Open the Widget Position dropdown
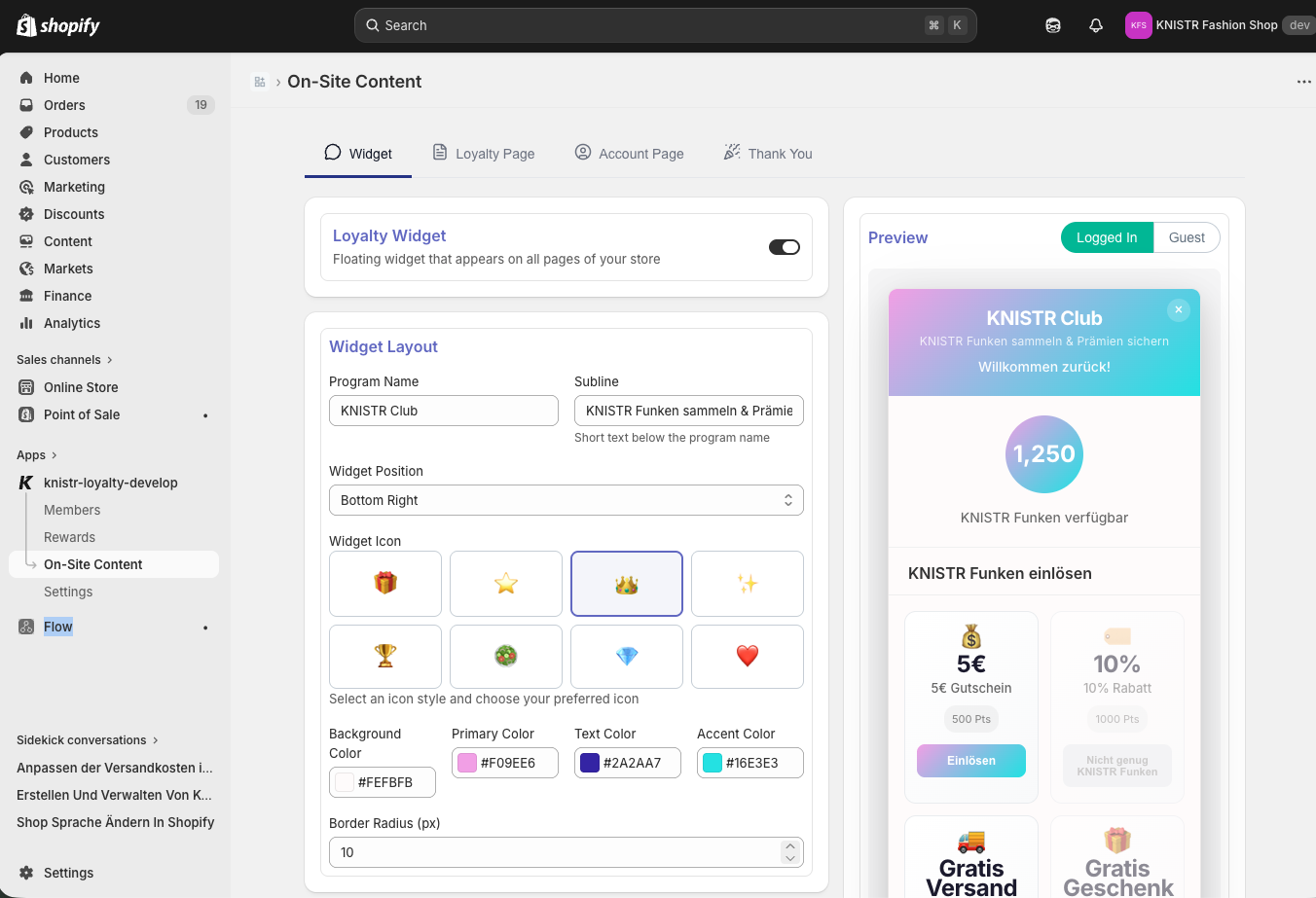 567,500
